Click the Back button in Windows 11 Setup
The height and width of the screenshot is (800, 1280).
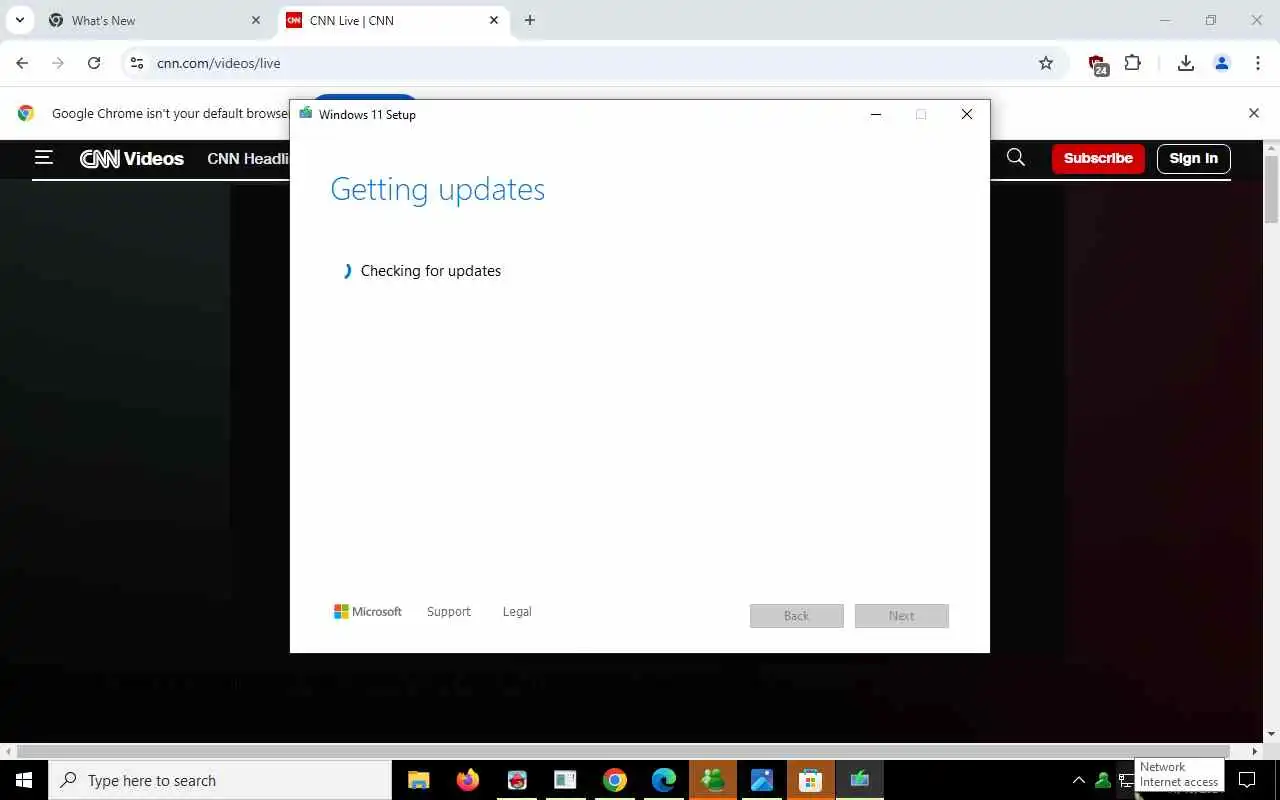[x=797, y=616]
